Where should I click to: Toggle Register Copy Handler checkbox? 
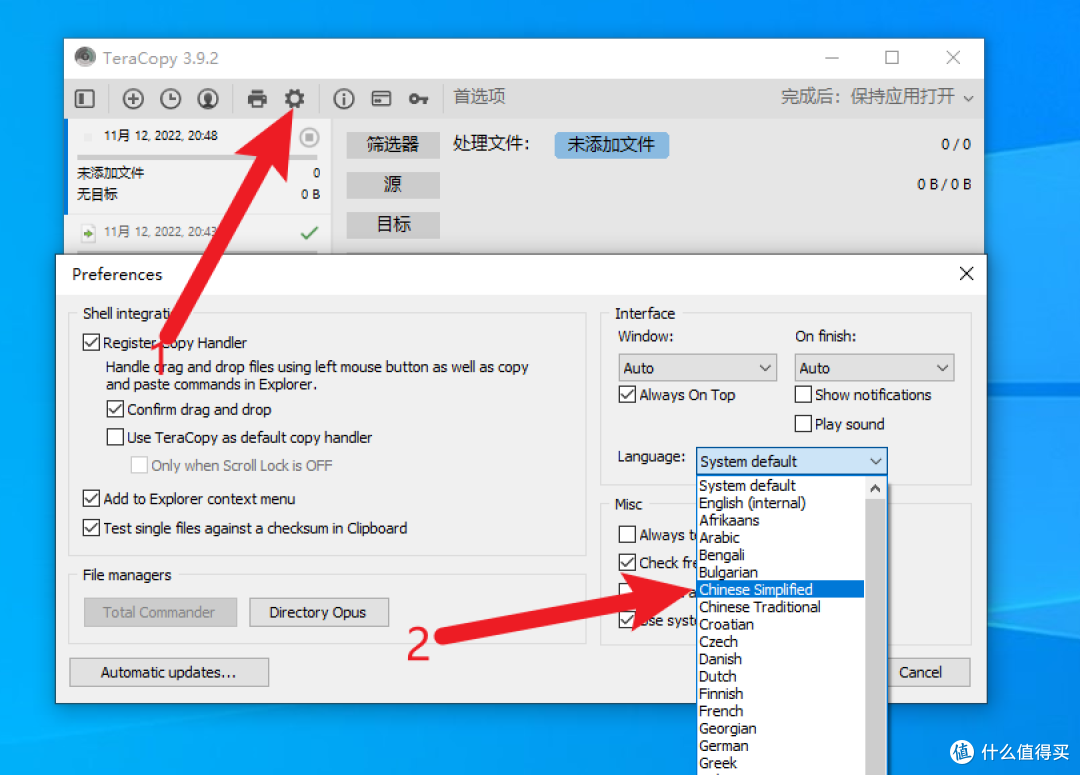91,342
